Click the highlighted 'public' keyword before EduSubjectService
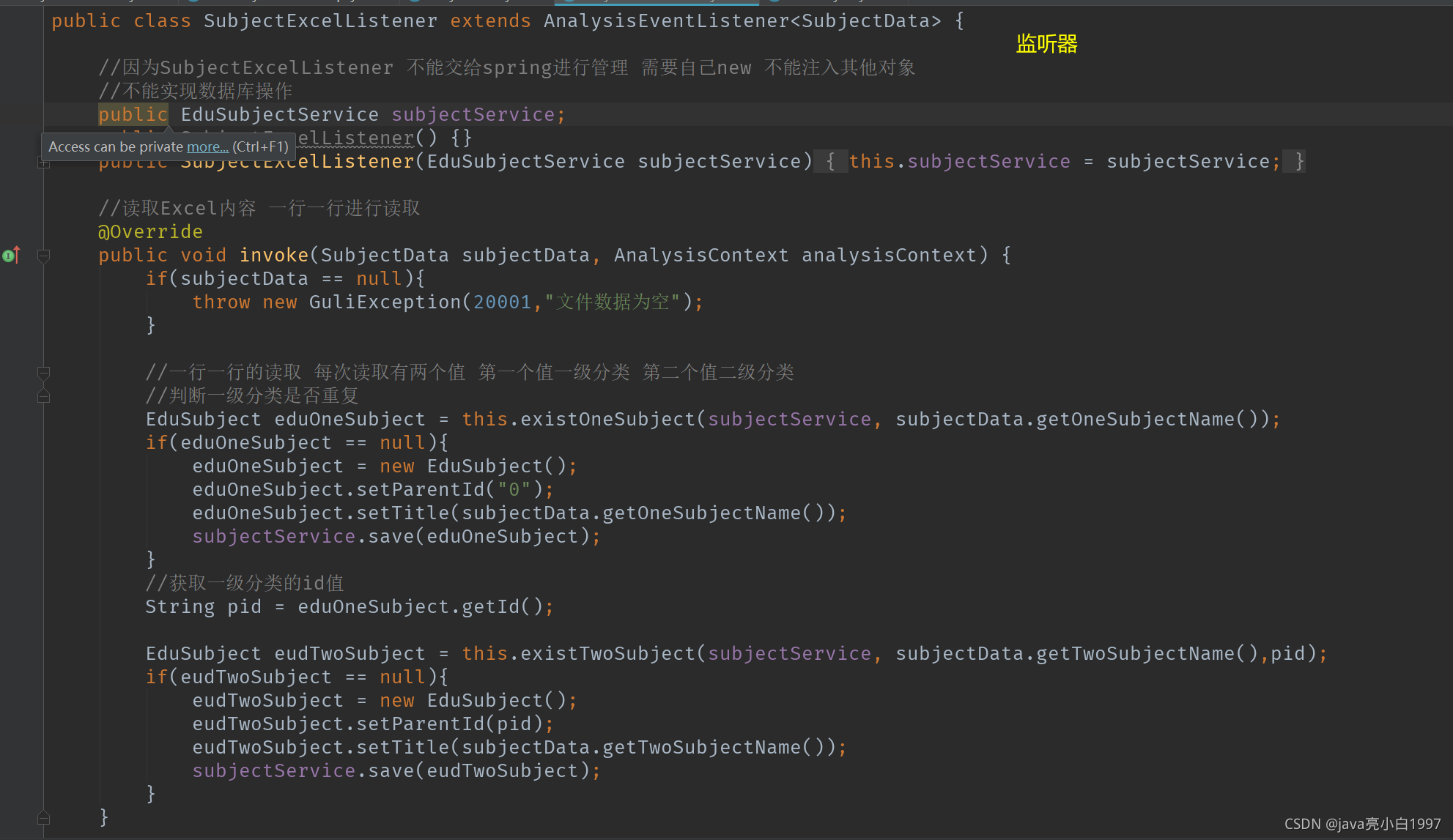1453x840 pixels. [133, 114]
